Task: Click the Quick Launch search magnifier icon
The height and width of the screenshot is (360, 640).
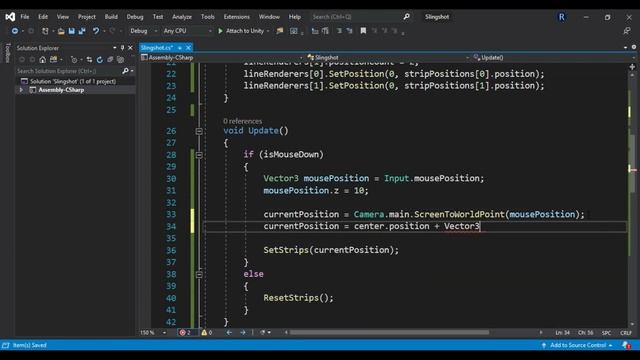Action: point(407,17)
